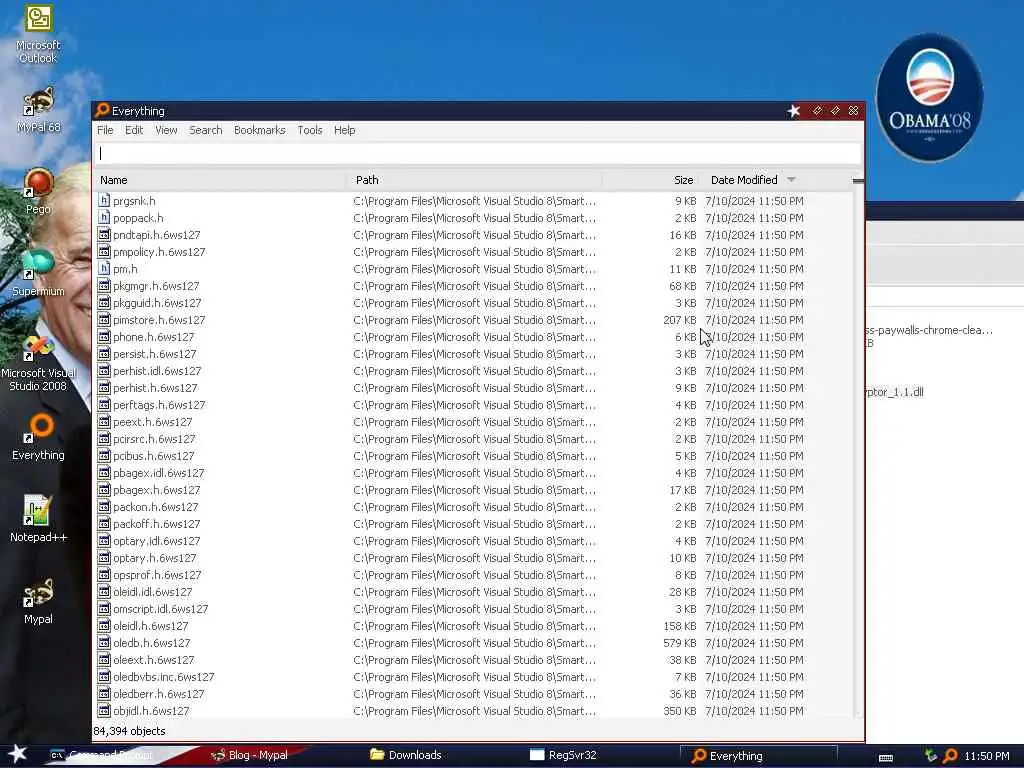Select the pmpolicy.h.6ws127 file row

point(473,251)
